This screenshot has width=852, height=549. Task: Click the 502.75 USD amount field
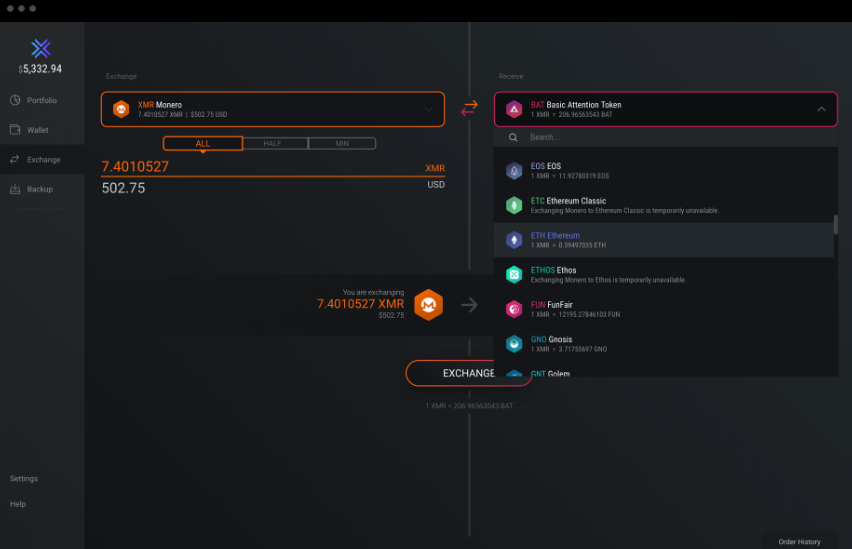point(273,188)
